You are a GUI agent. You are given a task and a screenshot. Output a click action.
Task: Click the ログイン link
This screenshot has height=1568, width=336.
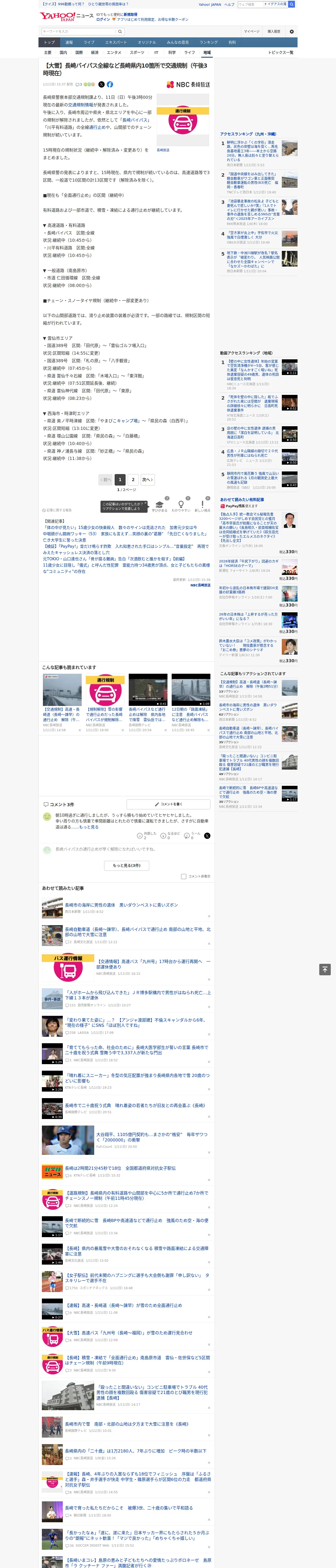coord(103,20)
